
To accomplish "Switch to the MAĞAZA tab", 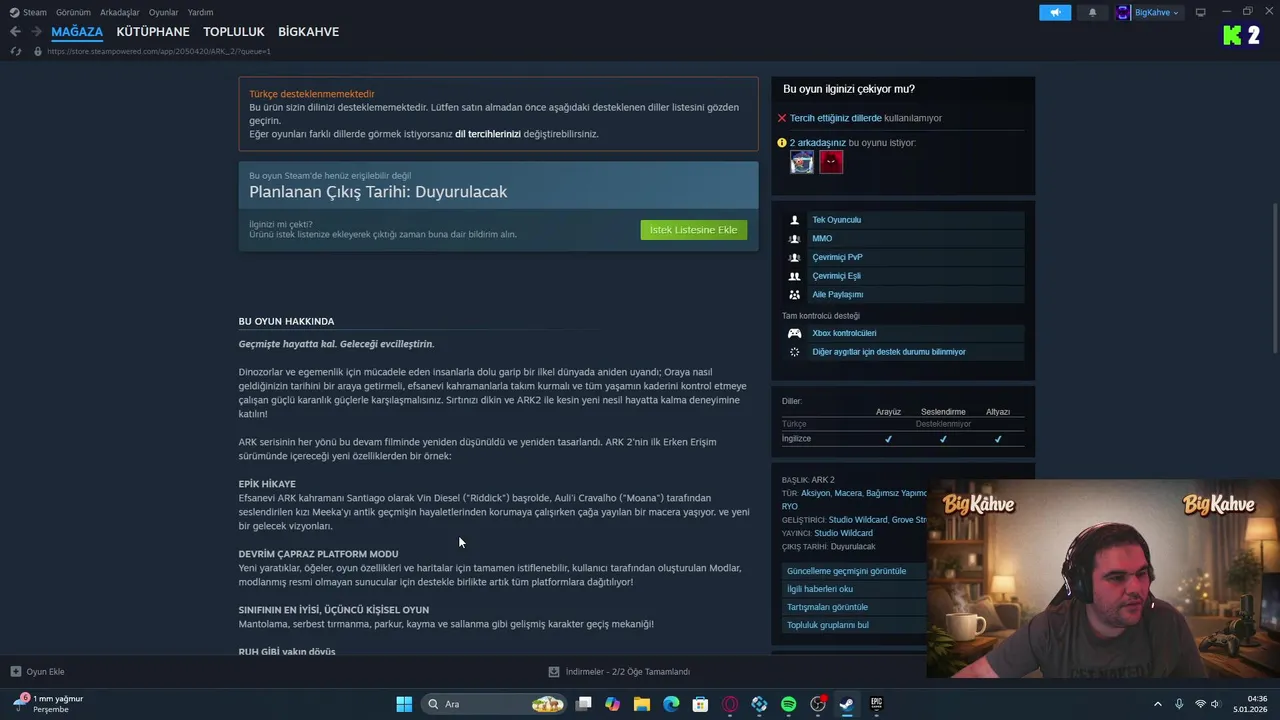I will [77, 32].
